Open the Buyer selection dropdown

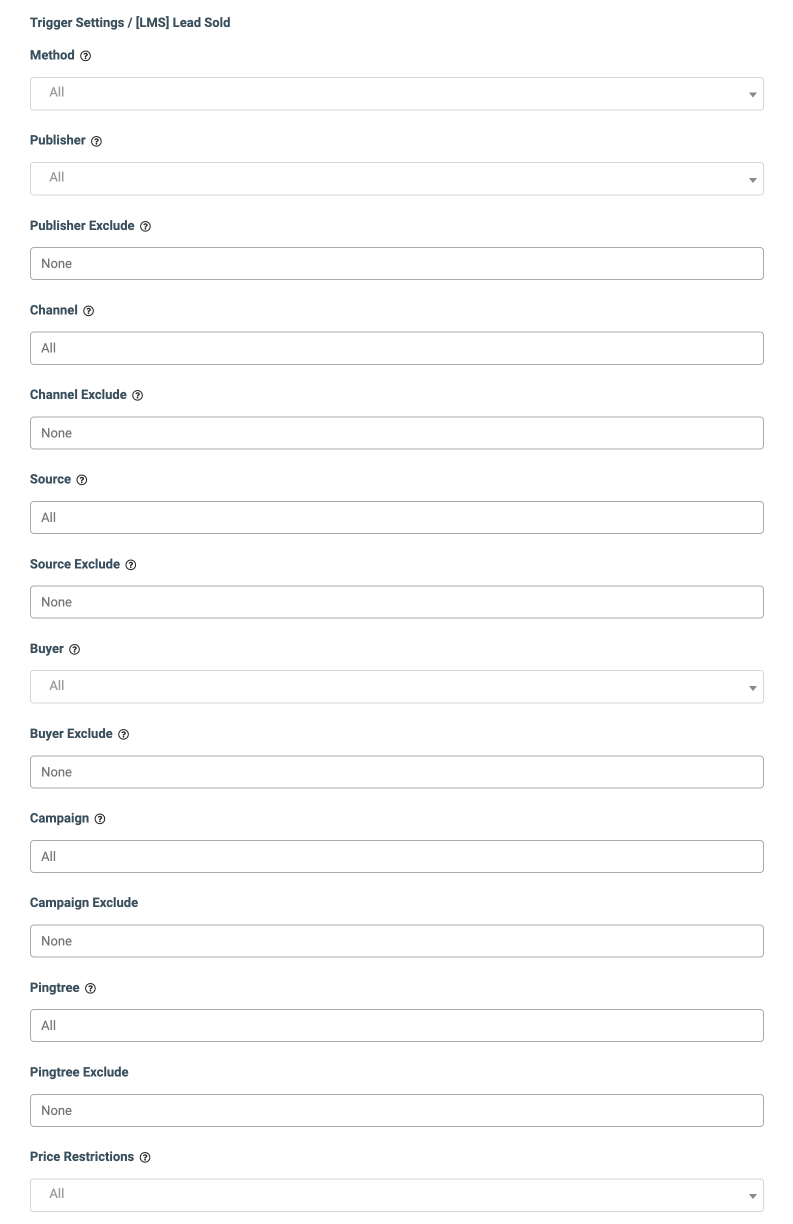[x=397, y=686]
